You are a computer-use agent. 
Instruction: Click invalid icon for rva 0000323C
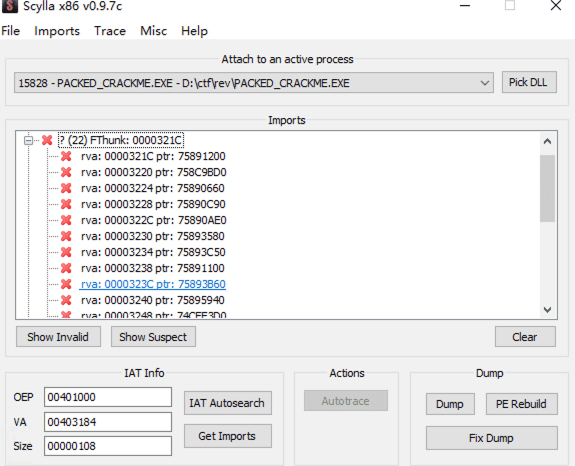coord(66,284)
